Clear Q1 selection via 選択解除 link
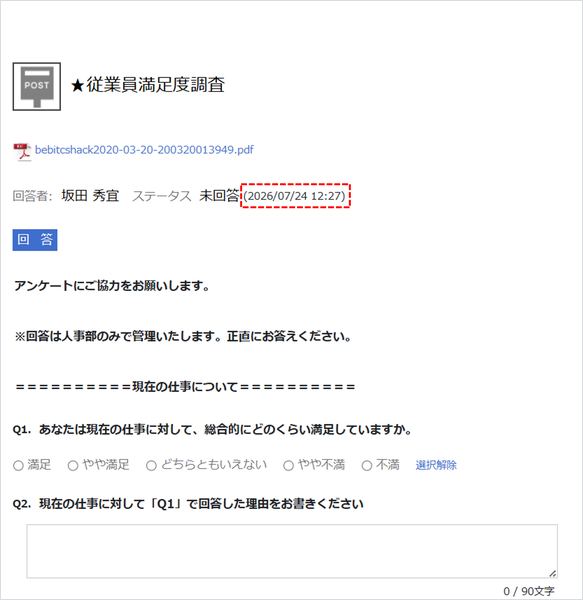583x600 pixels. click(436, 465)
